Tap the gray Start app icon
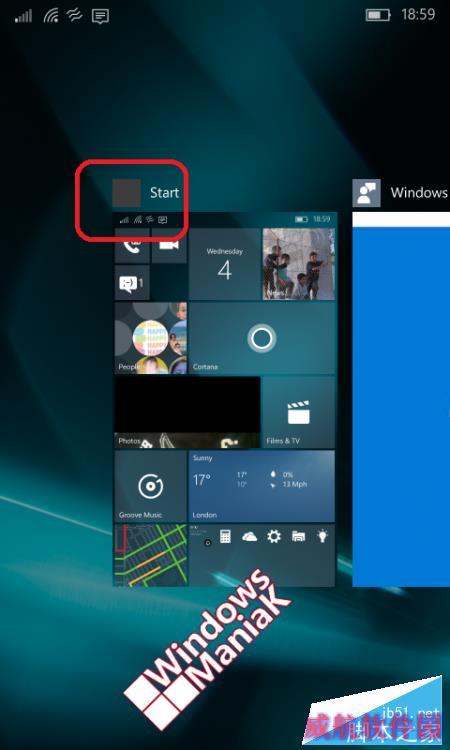450x750 pixels. [x=126, y=193]
